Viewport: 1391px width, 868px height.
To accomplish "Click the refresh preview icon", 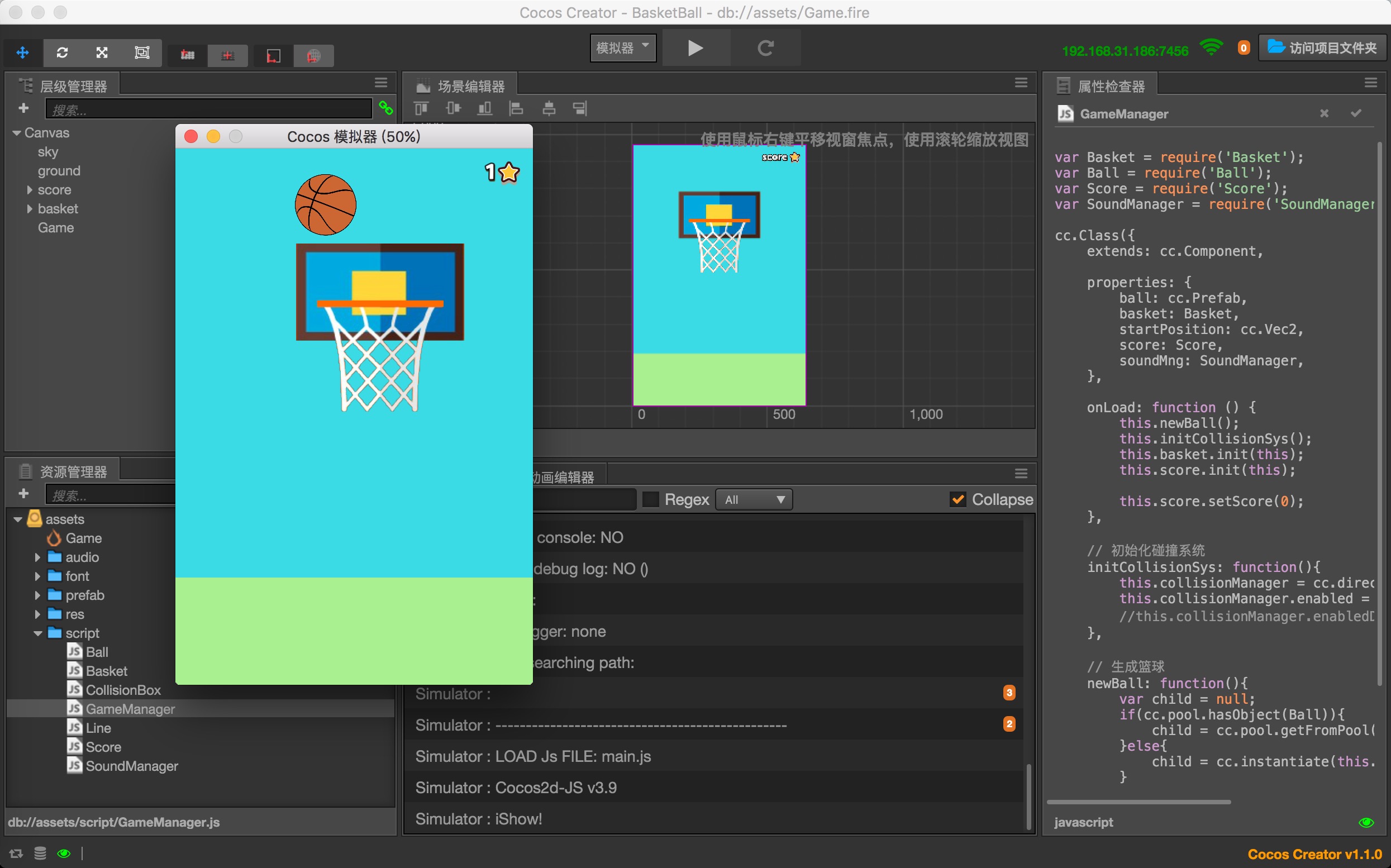I will click(x=765, y=47).
